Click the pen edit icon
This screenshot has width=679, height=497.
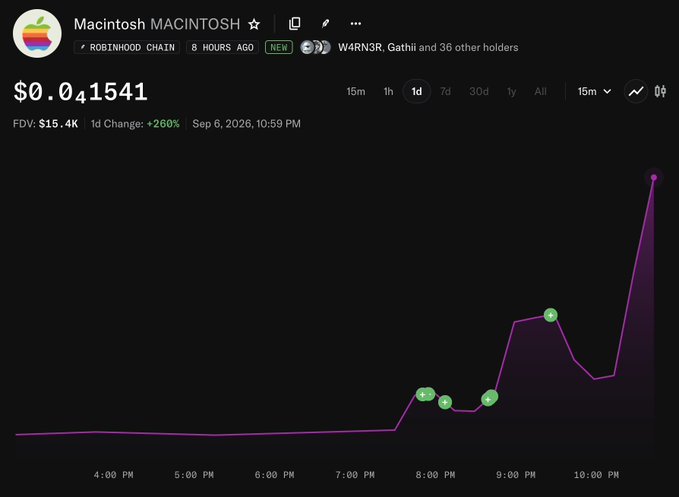[x=325, y=24]
